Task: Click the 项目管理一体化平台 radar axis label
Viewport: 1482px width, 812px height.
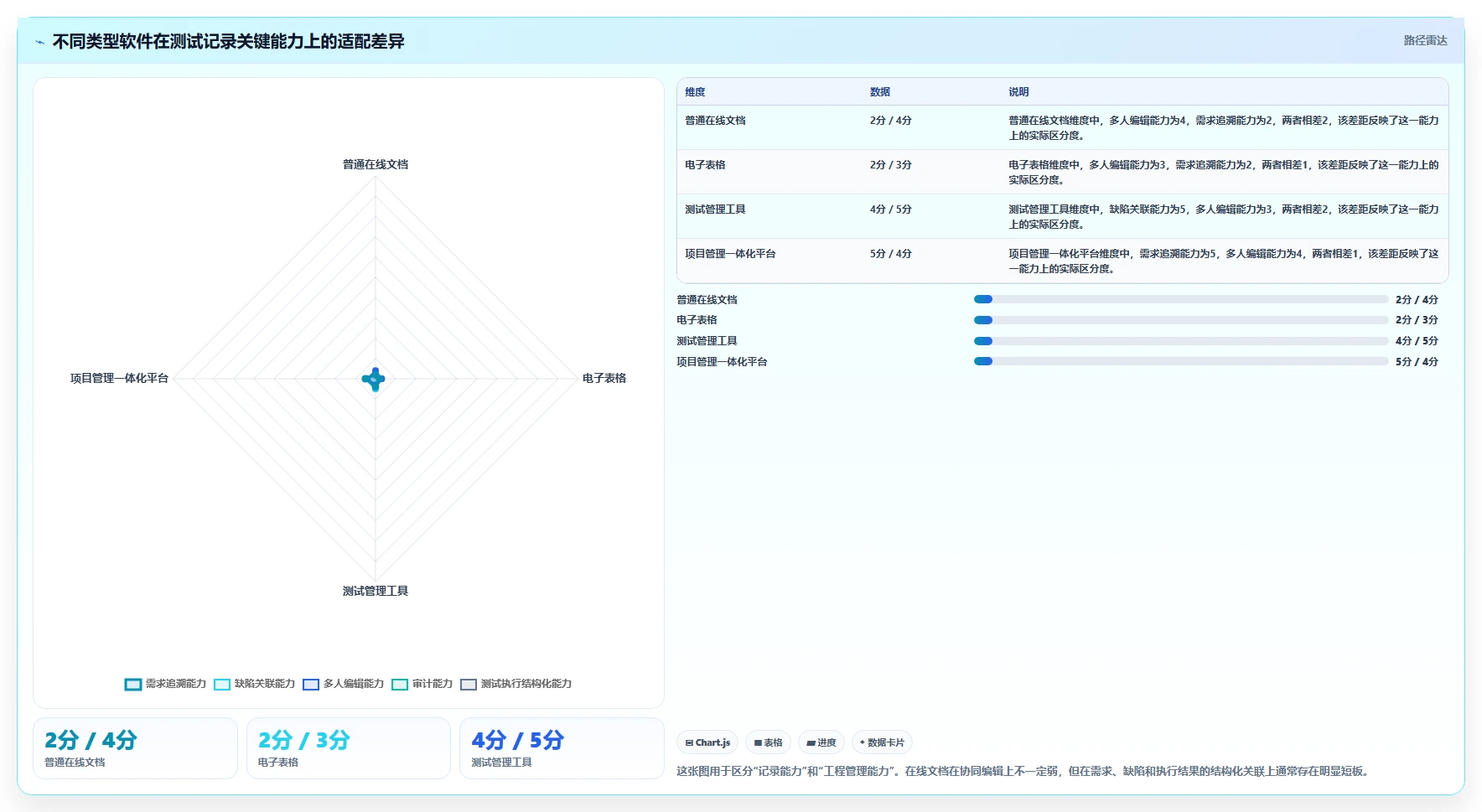Action: (x=119, y=379)
